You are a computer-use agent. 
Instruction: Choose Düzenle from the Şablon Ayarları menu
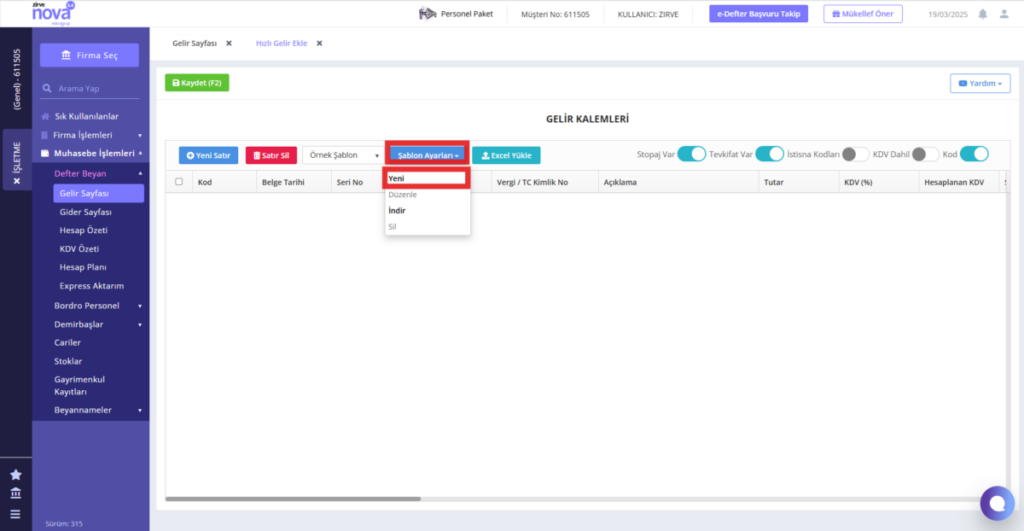click(426, 195)
